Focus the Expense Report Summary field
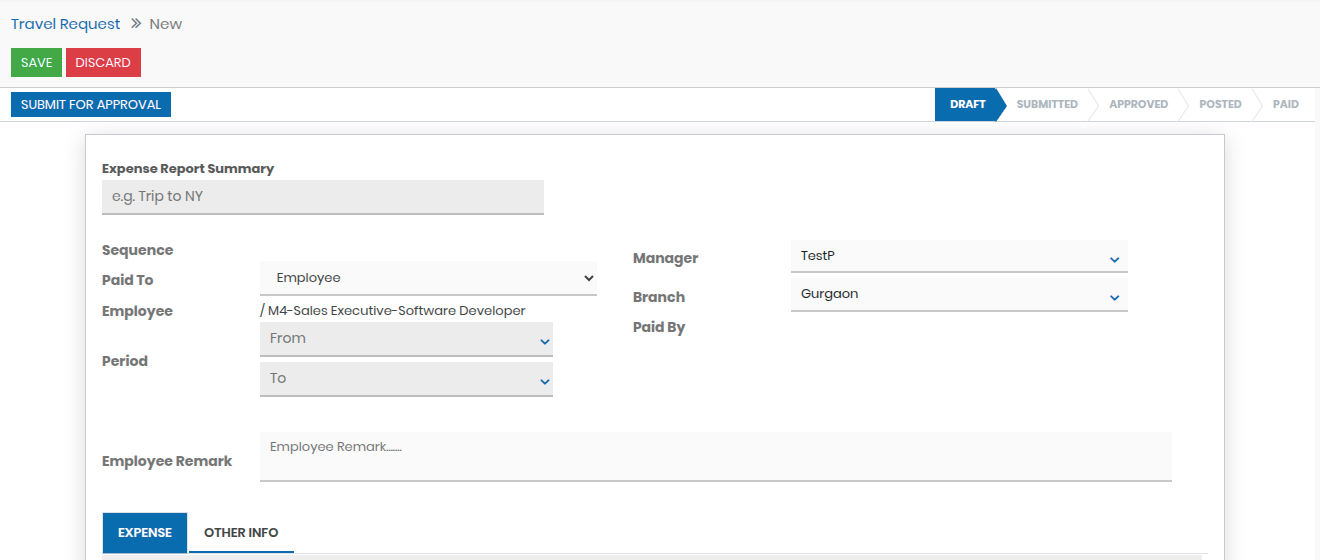The image size is (1320, 560). (322, 197)
